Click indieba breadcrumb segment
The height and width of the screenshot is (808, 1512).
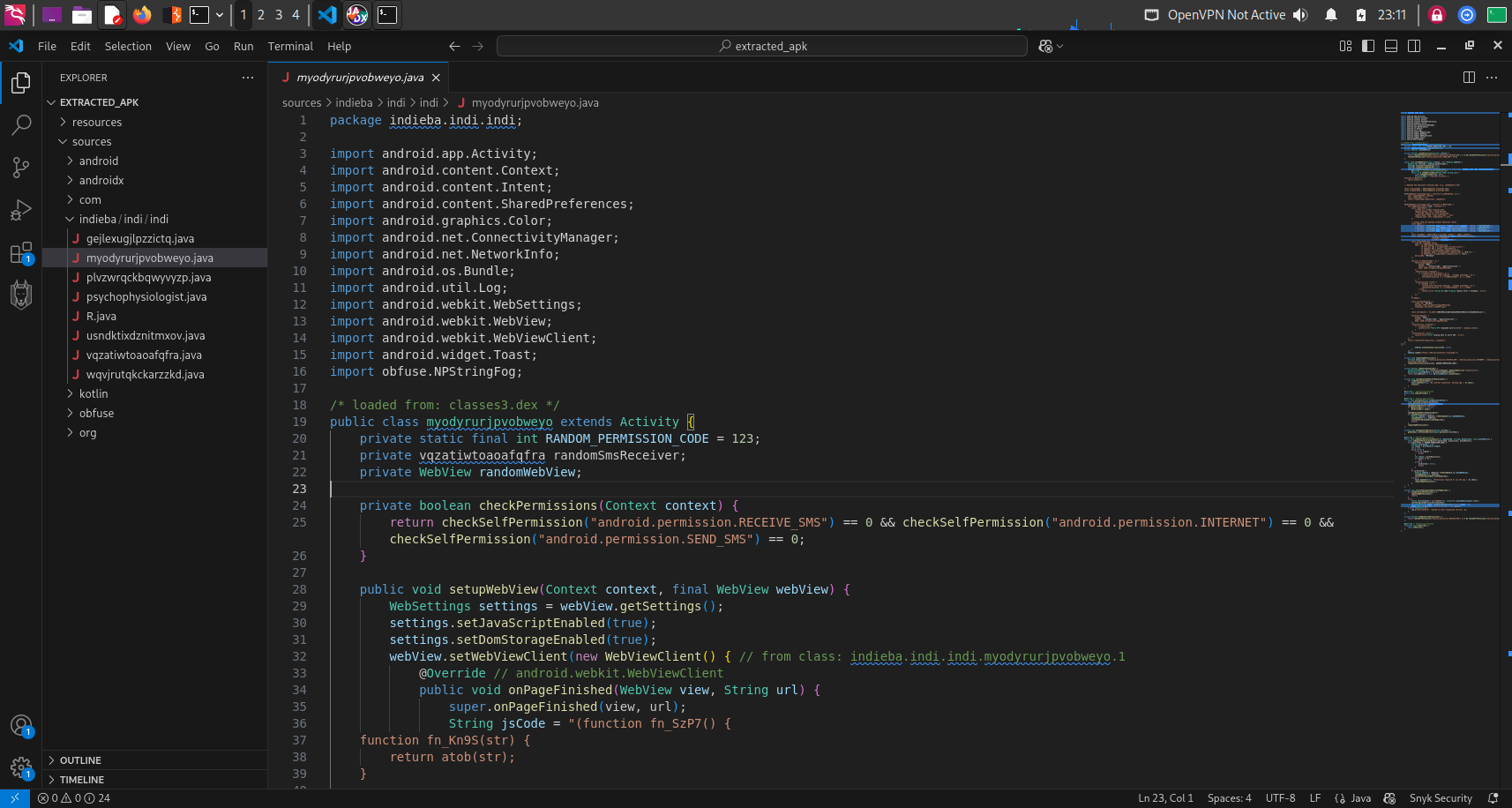click(x=354, y=103)
